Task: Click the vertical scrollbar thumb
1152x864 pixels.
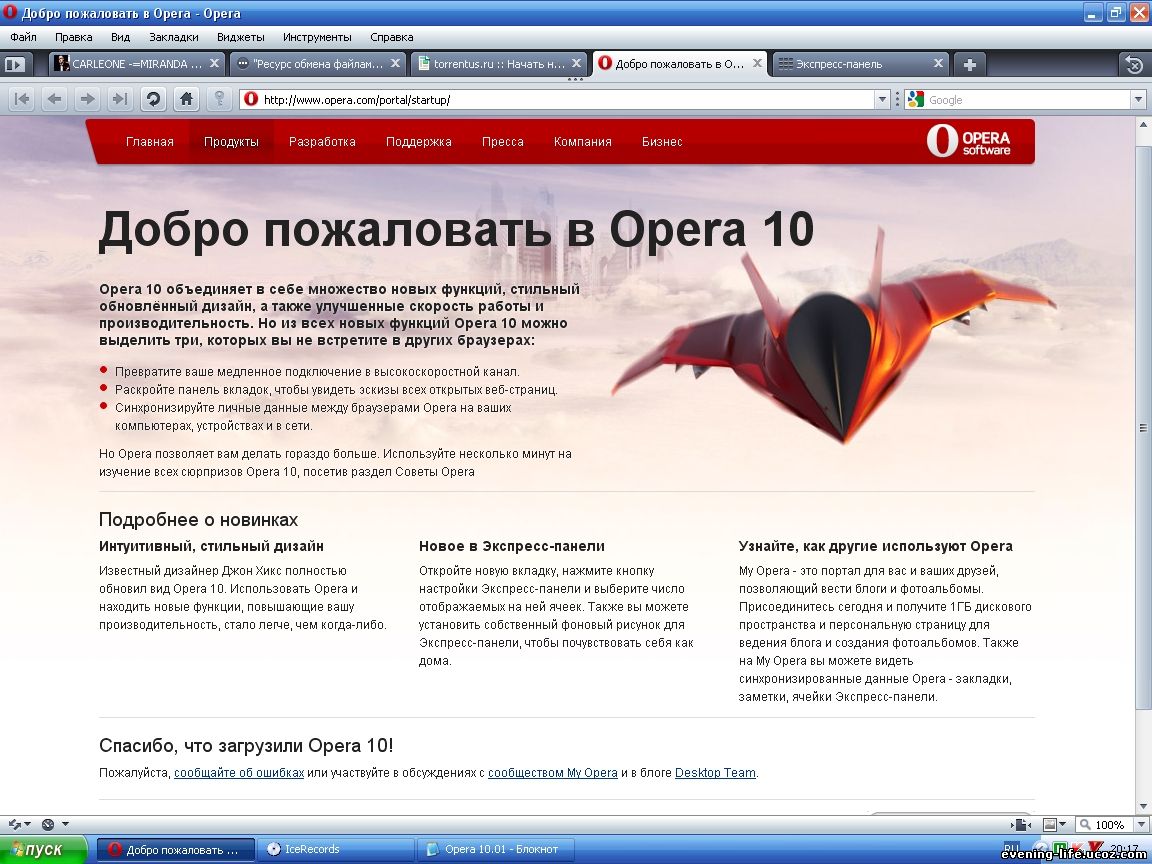Action: 1143,428
